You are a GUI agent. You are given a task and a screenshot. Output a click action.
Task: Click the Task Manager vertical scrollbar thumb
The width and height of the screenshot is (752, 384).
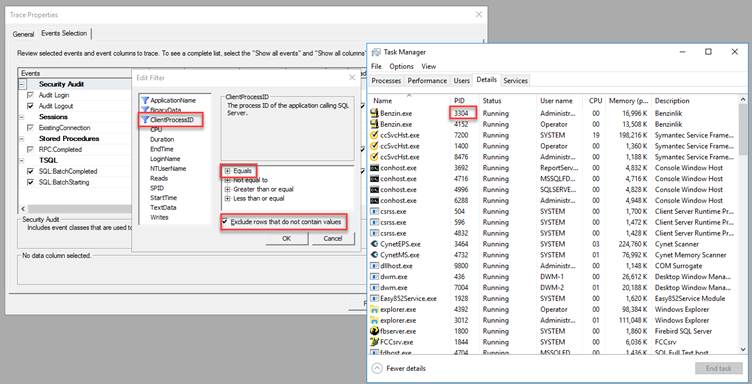click(742, 128)
